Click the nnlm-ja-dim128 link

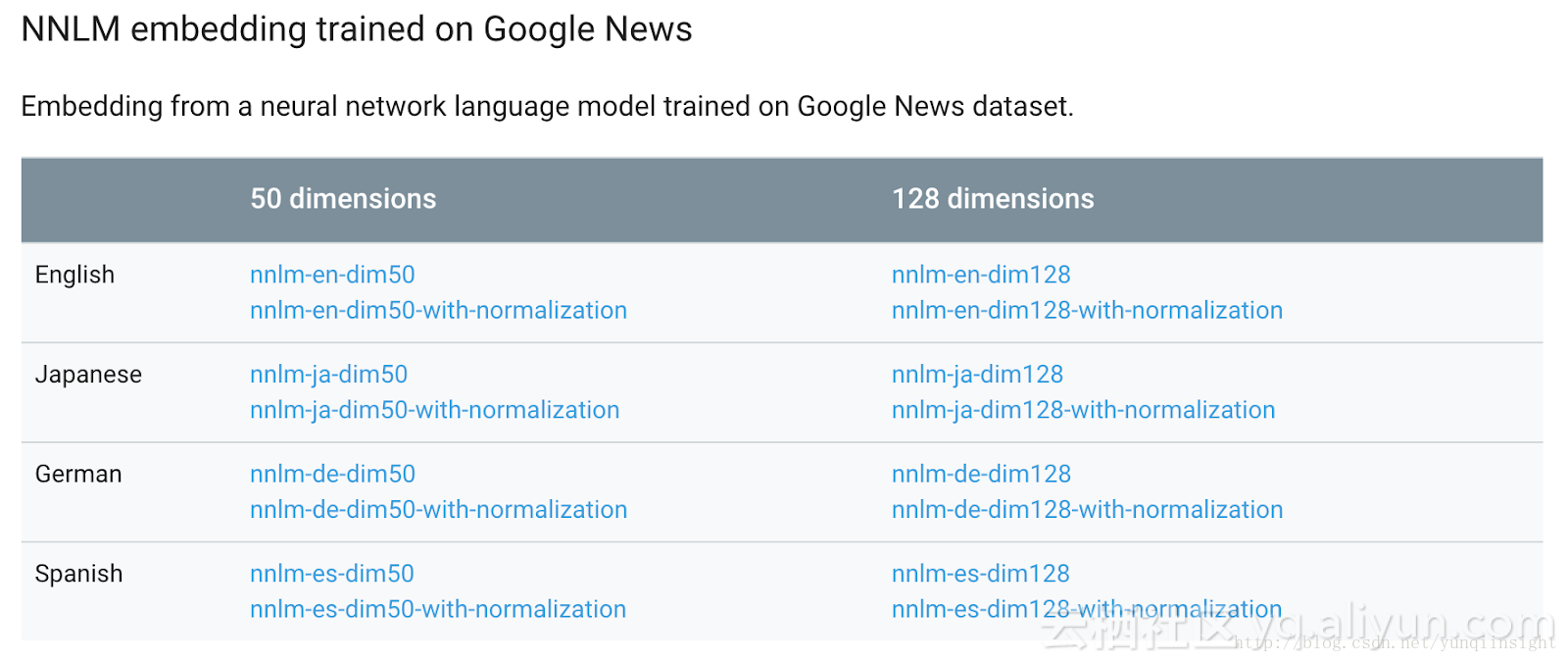(x=977, y=375)
